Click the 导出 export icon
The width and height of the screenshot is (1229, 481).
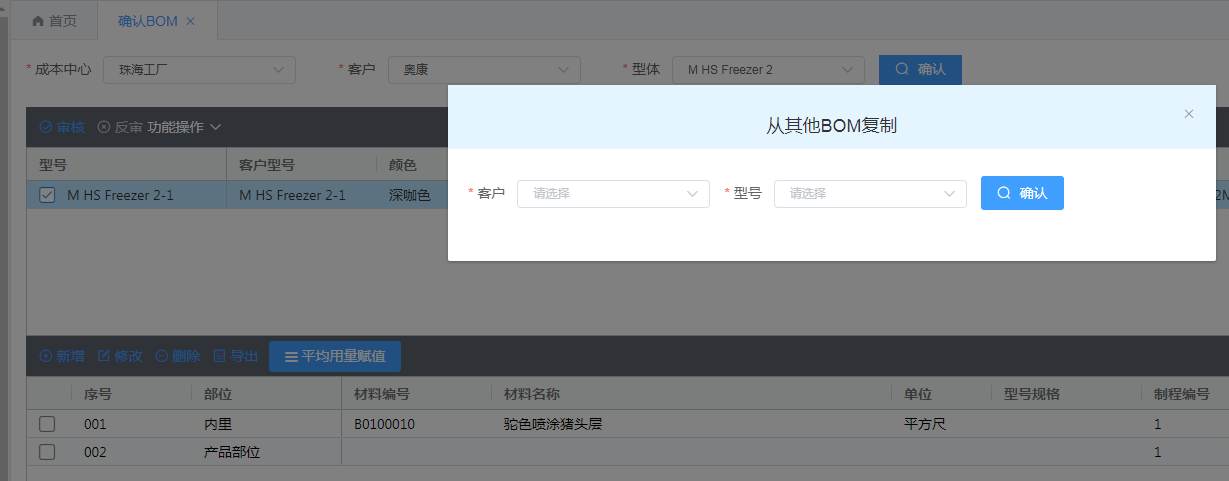click(x=220, y=357)
